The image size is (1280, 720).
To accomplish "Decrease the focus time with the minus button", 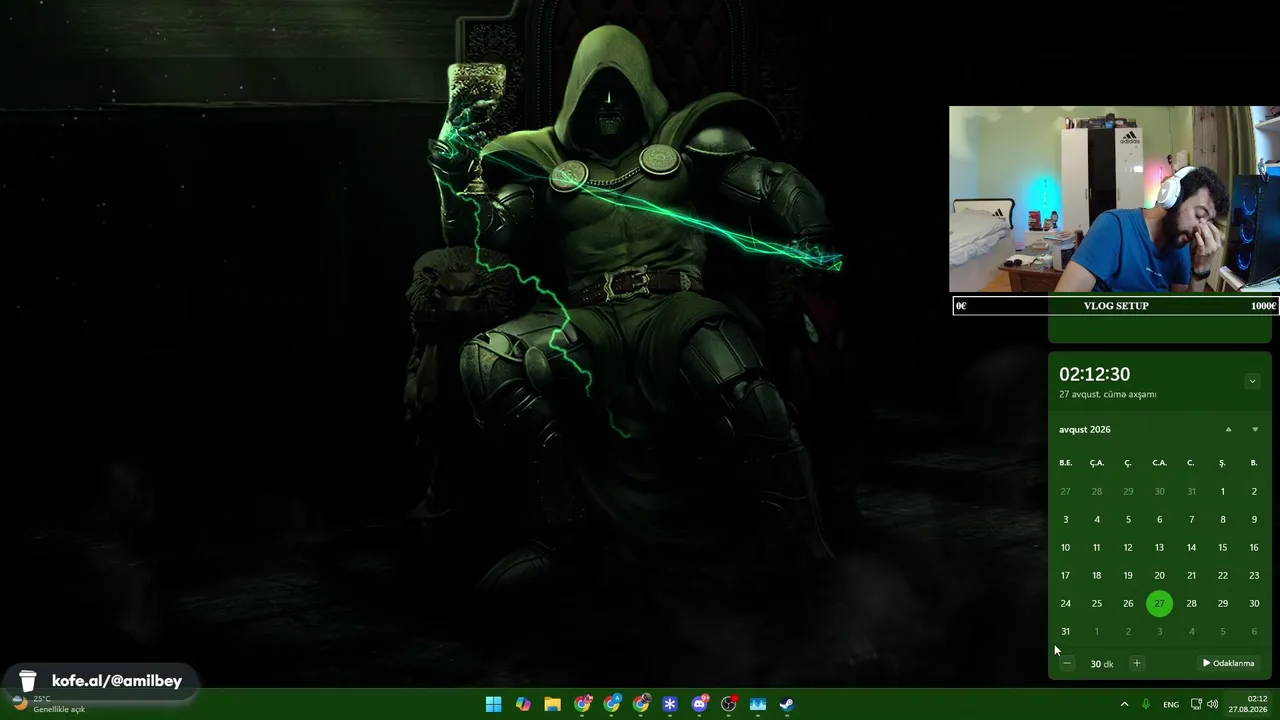I will tap(1067, 663).
